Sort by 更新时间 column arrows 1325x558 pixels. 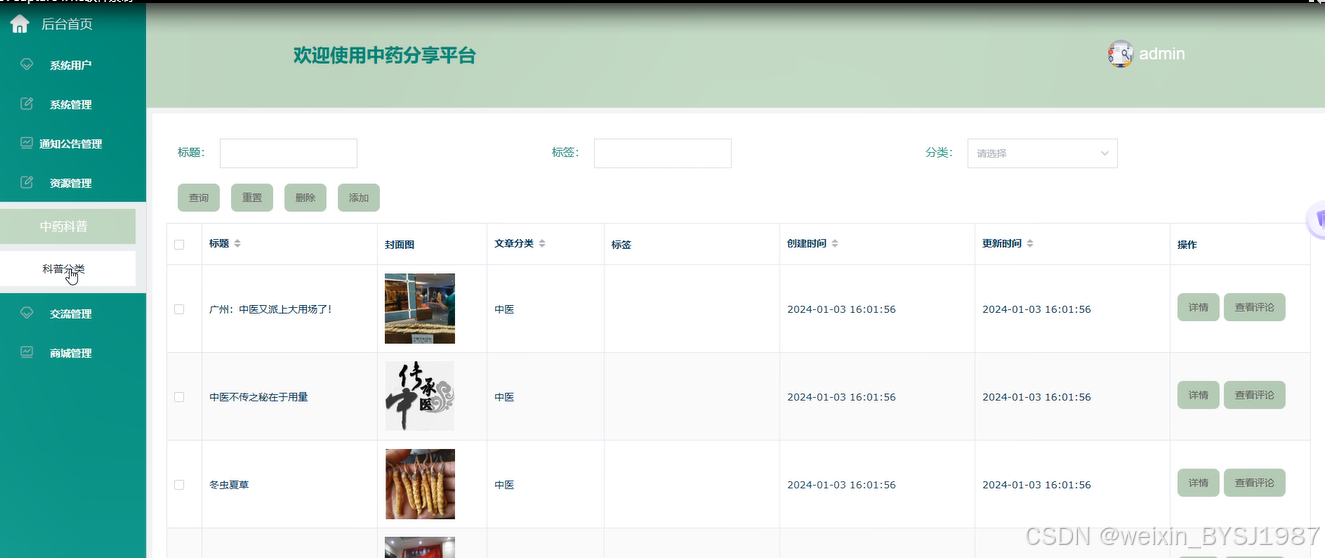pyautogui.click(x=1030, y=244)
